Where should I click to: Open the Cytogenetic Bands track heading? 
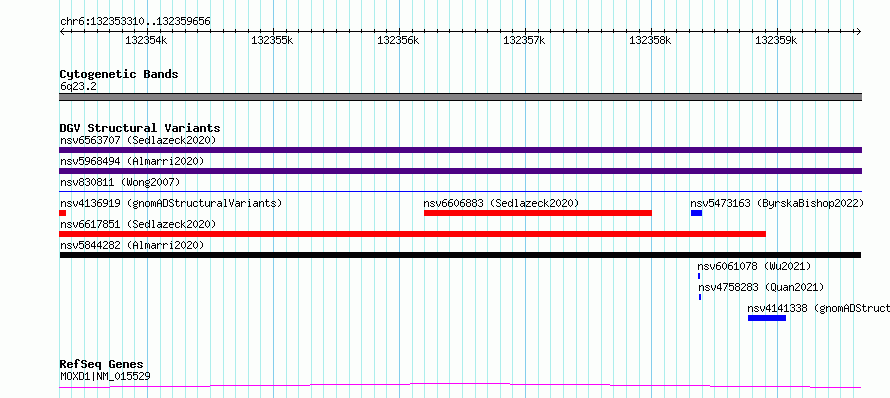pyautogui.click(x=119, y=74)
